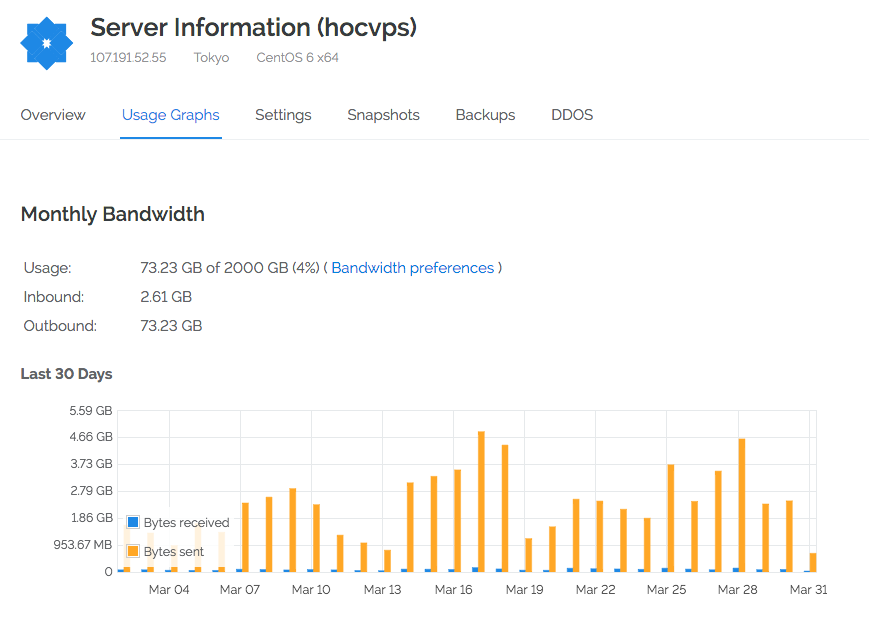Click the Mar 13 axis label

(382, 590)
